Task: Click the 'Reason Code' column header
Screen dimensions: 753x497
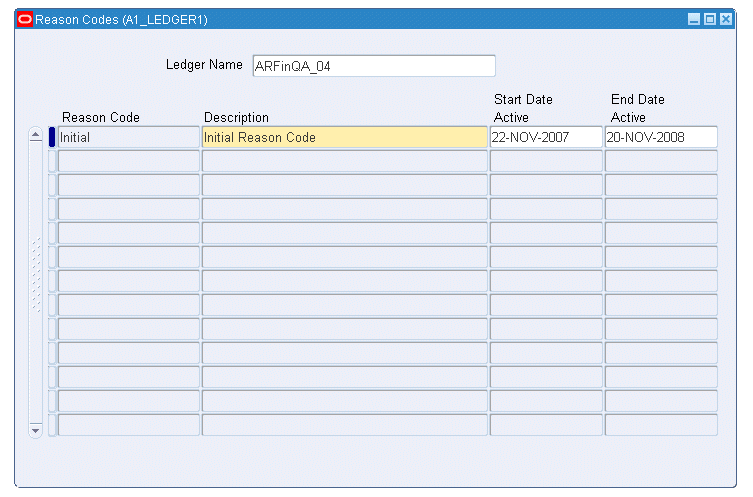Action: coord(101,117)
